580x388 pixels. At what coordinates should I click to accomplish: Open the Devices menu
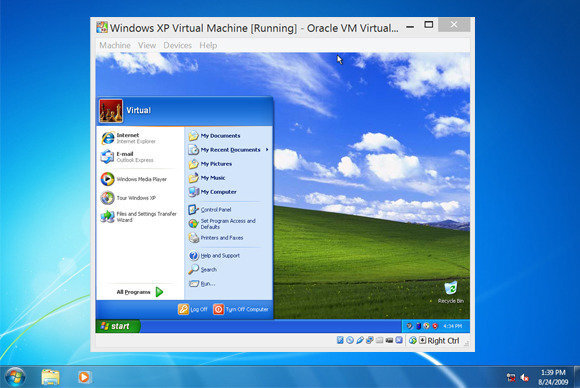[178, 45]
